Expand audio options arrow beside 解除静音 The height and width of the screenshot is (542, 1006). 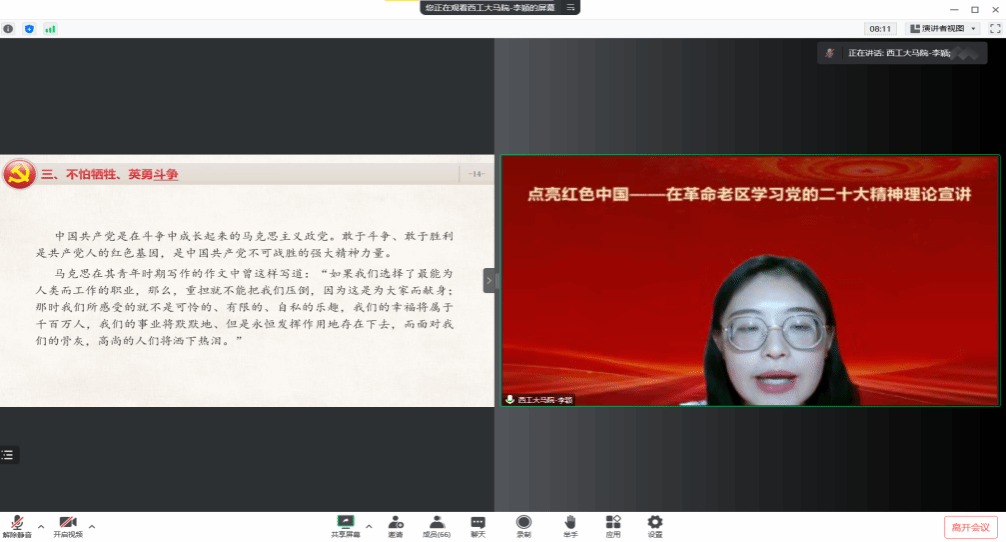[41, 525]
